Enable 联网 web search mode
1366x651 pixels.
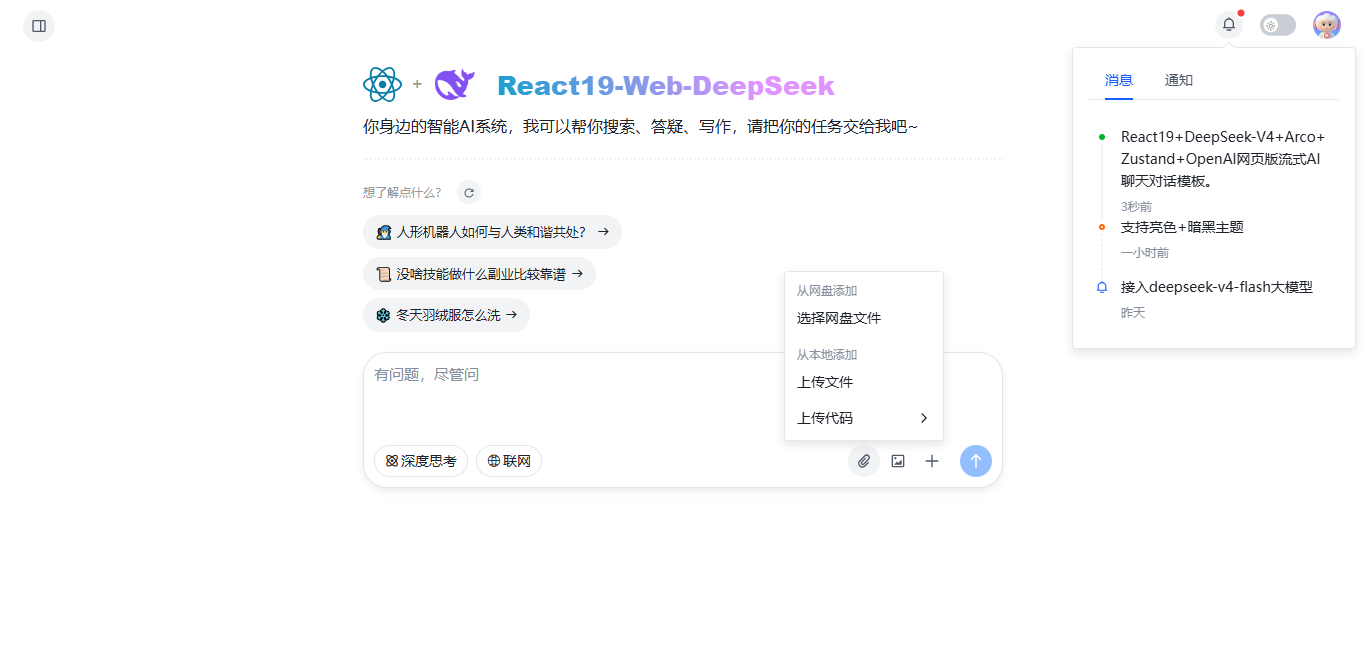coord(509,461)
